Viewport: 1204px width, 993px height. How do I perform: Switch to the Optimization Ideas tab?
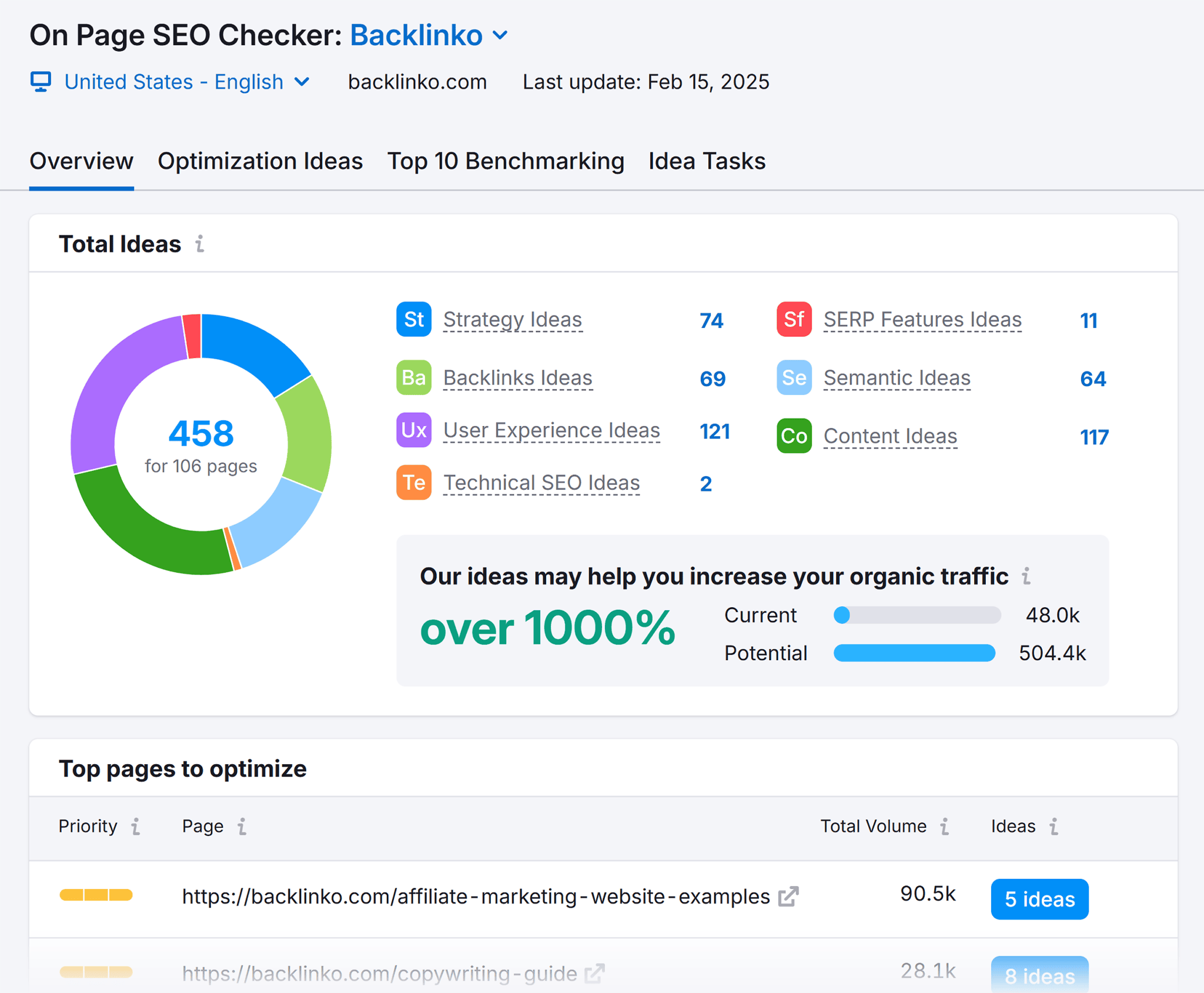coord(260,161)
